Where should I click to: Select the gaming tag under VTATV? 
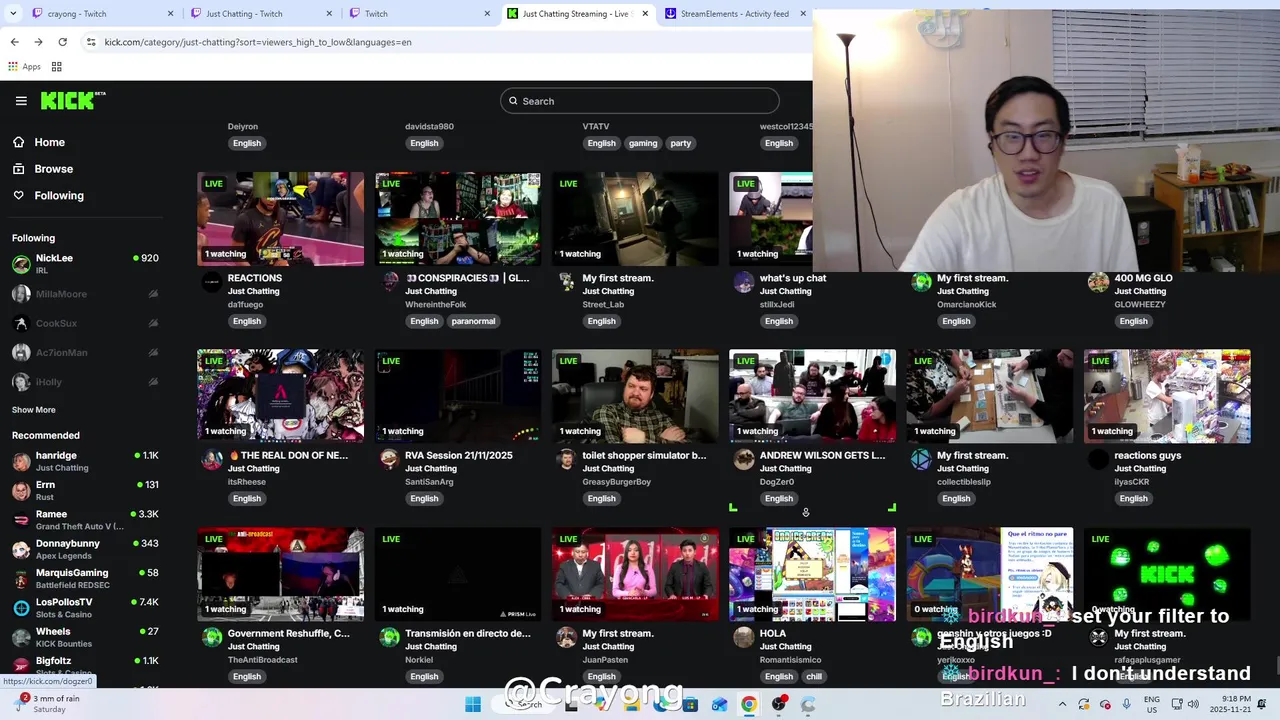643,143
